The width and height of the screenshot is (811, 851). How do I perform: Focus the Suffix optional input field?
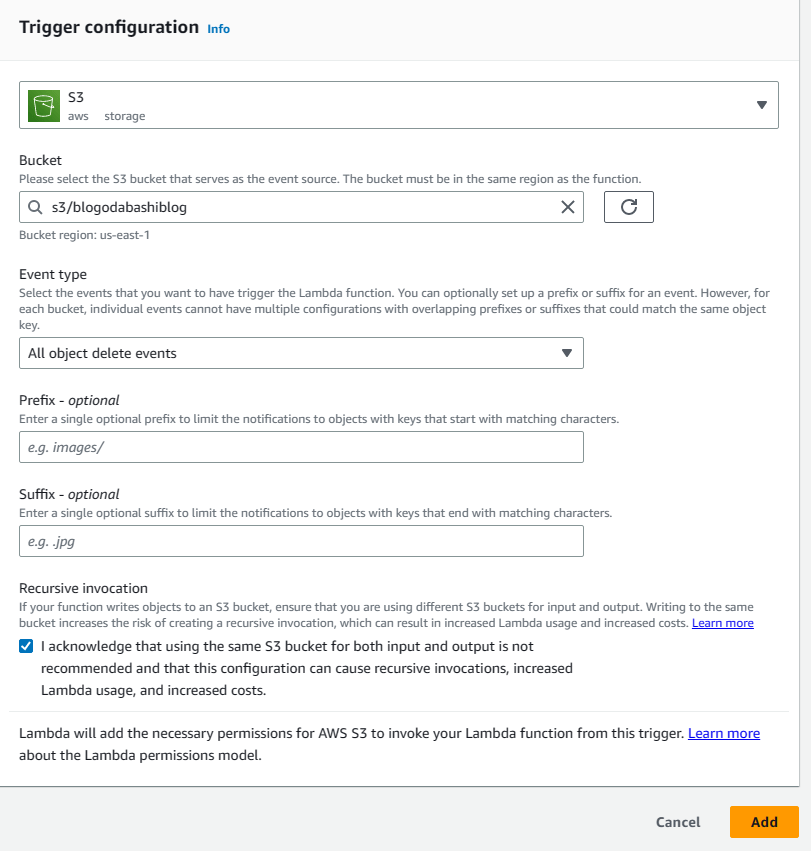(300, 541)
